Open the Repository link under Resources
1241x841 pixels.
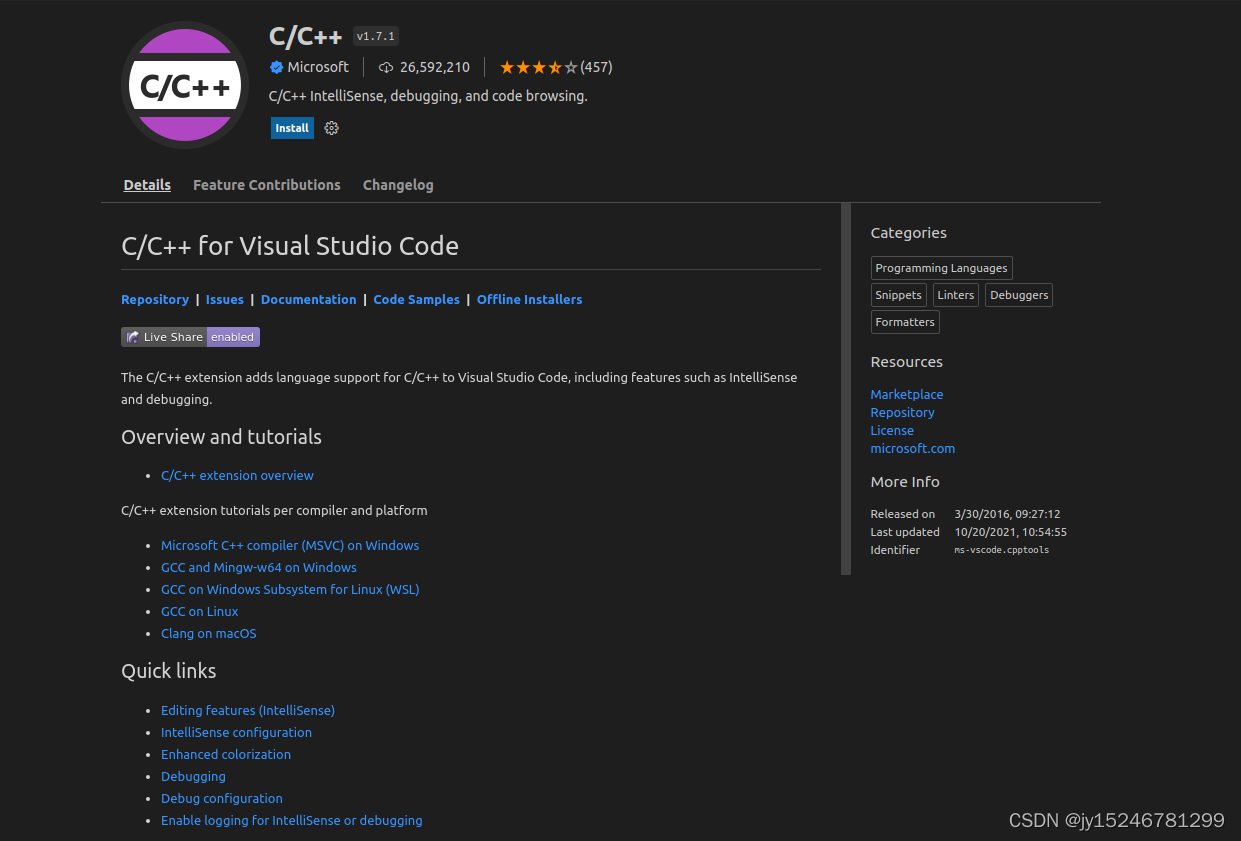pyautogui.click(x=903, y=412)
